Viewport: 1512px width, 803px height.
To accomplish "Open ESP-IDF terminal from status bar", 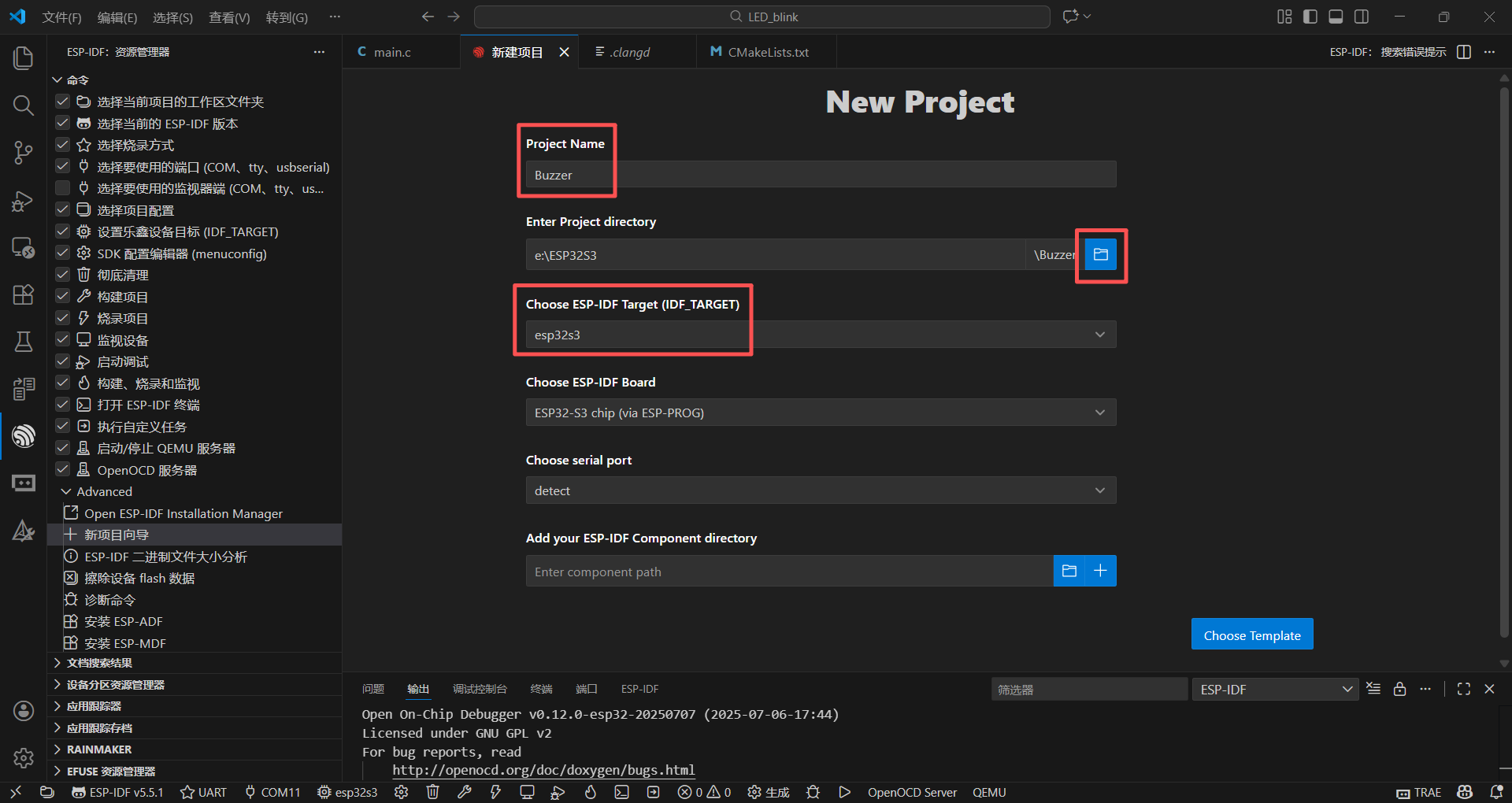I will [x=621, y=792].
